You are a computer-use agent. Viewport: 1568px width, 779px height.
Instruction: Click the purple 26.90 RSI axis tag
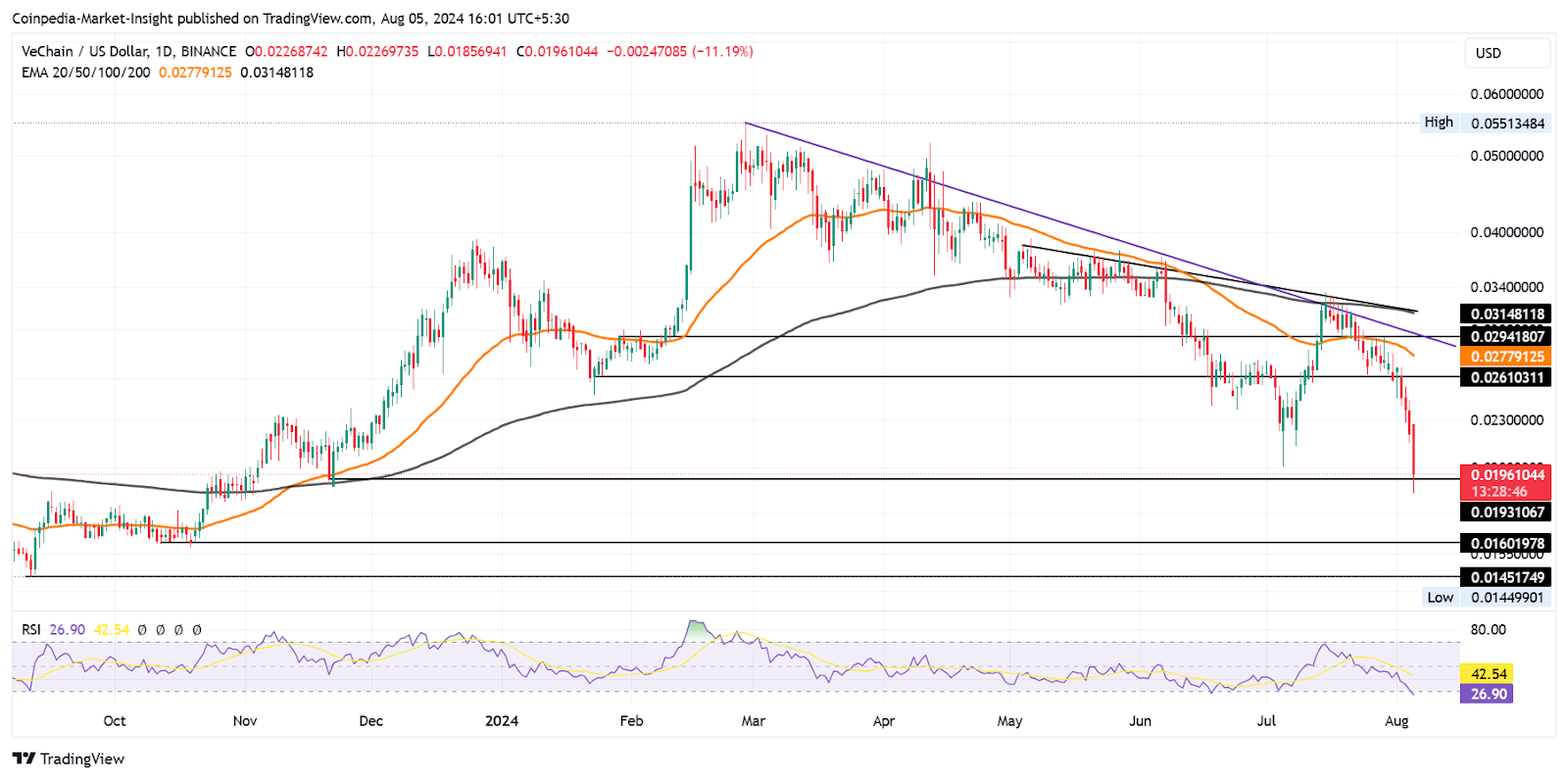point(1488,694)
